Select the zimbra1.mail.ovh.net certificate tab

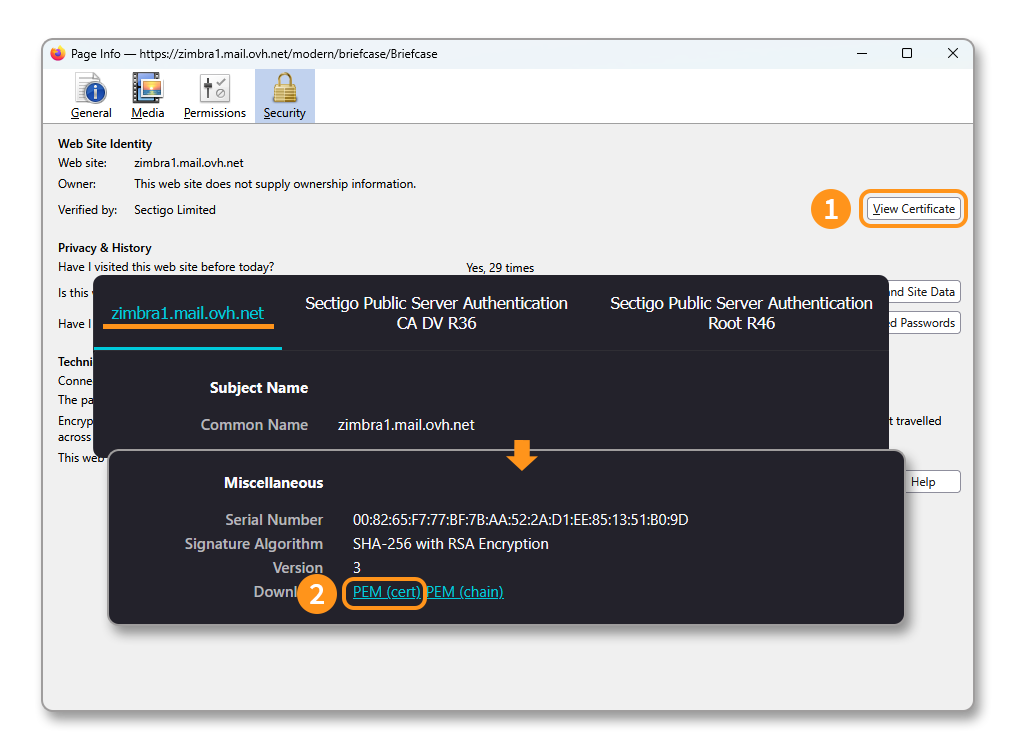point(188,313)
